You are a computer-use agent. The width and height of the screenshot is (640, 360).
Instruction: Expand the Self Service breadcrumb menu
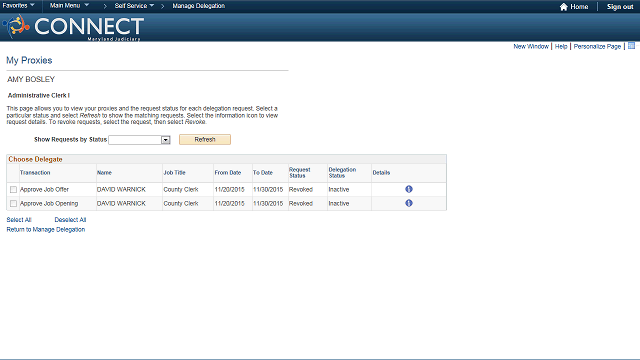[x=134, y=6]
